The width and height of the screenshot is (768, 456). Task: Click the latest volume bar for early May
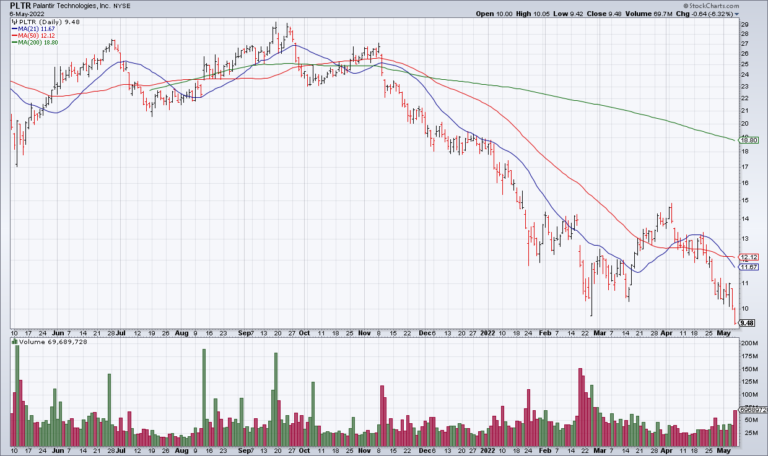click(735, 428)
